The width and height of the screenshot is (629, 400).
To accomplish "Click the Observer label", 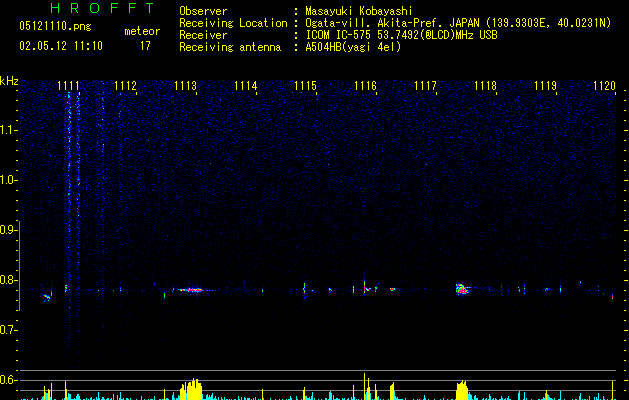I will (x=203, y=11).
